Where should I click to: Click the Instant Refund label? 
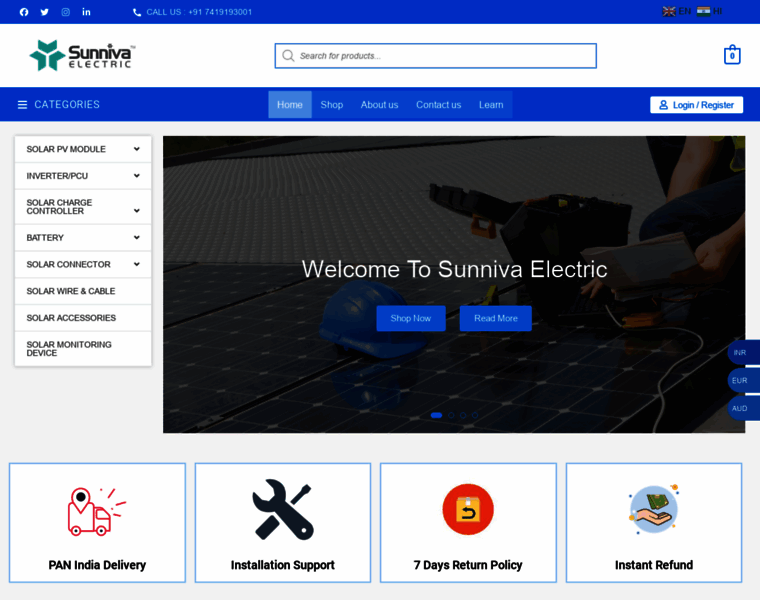[653, 565]
